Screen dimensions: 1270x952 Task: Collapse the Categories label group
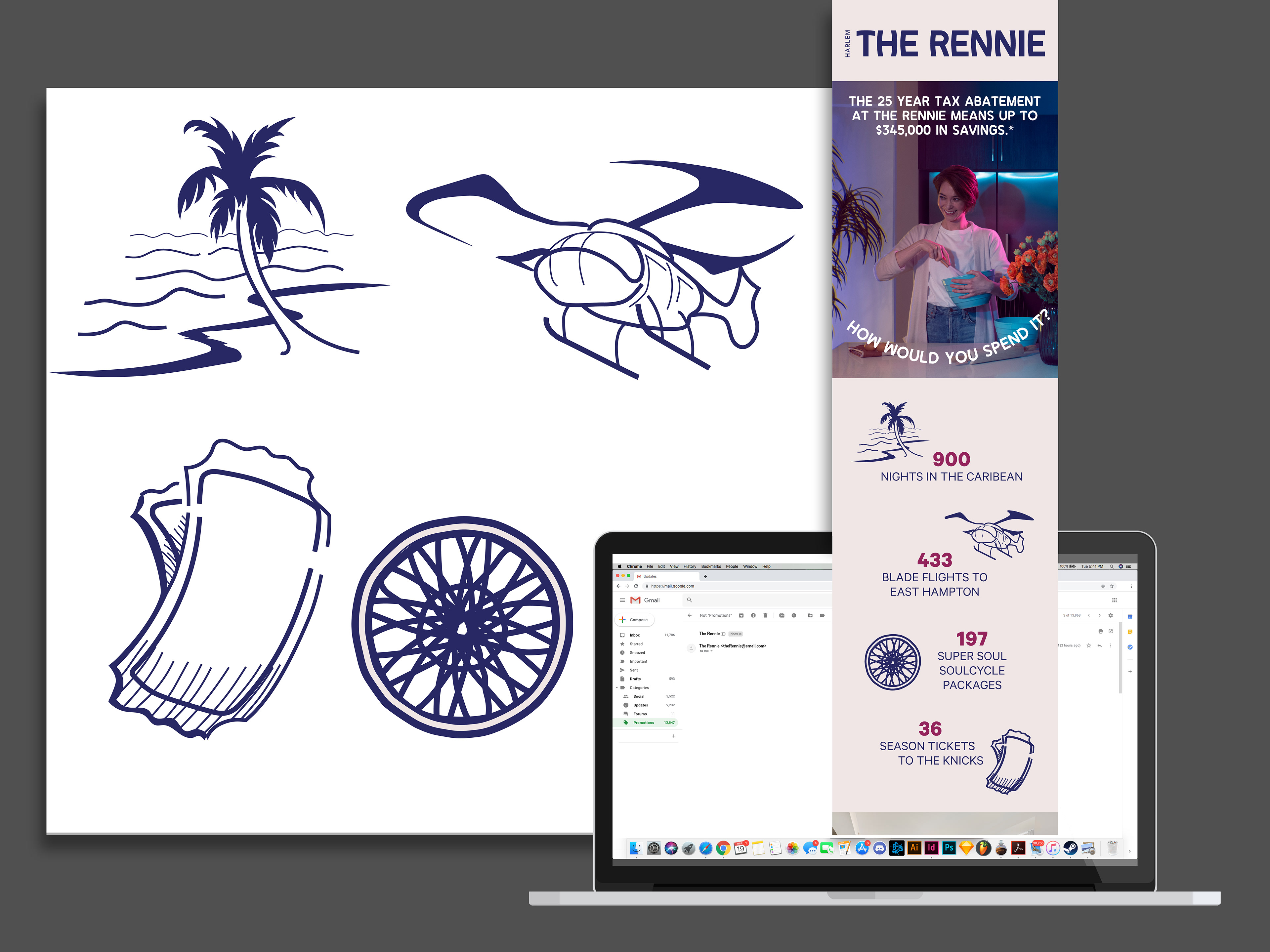pyautogui.click(x=617, y=687)
